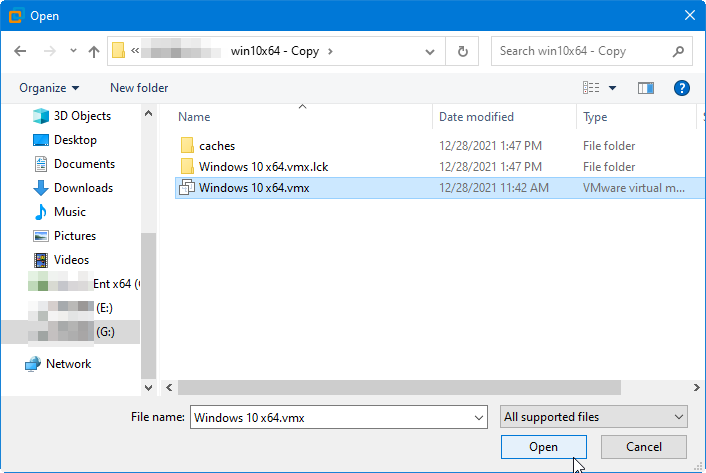Click the Documents page icon
The height and width of the screenshot is (473, 706).
click(41, 164)
